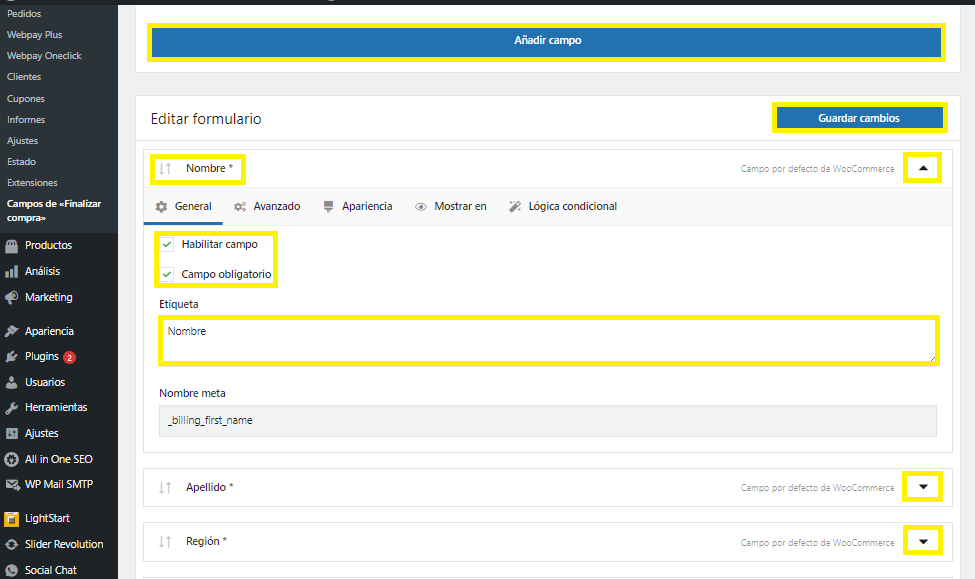
Task: Open Análisis via its bar-chart icon
Action: tap(12, 272)
